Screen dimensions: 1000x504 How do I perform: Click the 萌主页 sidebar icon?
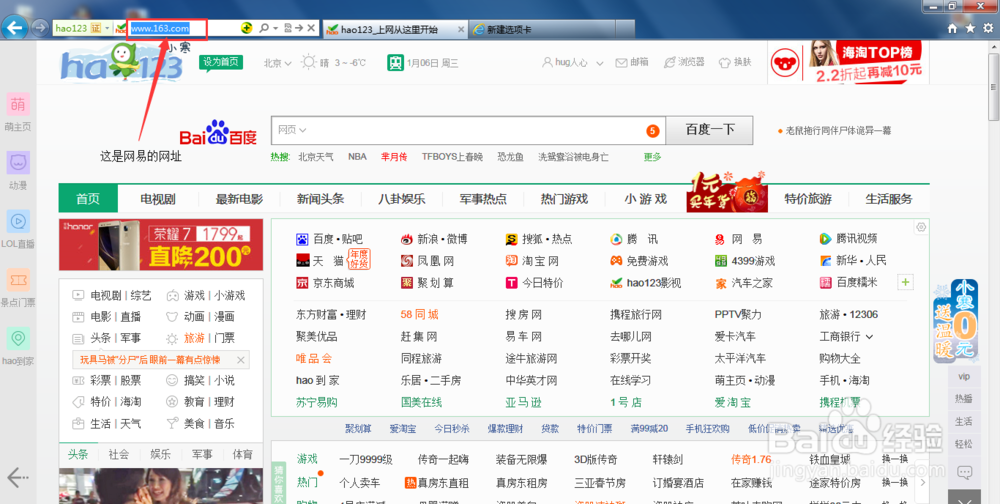(18, 104)
